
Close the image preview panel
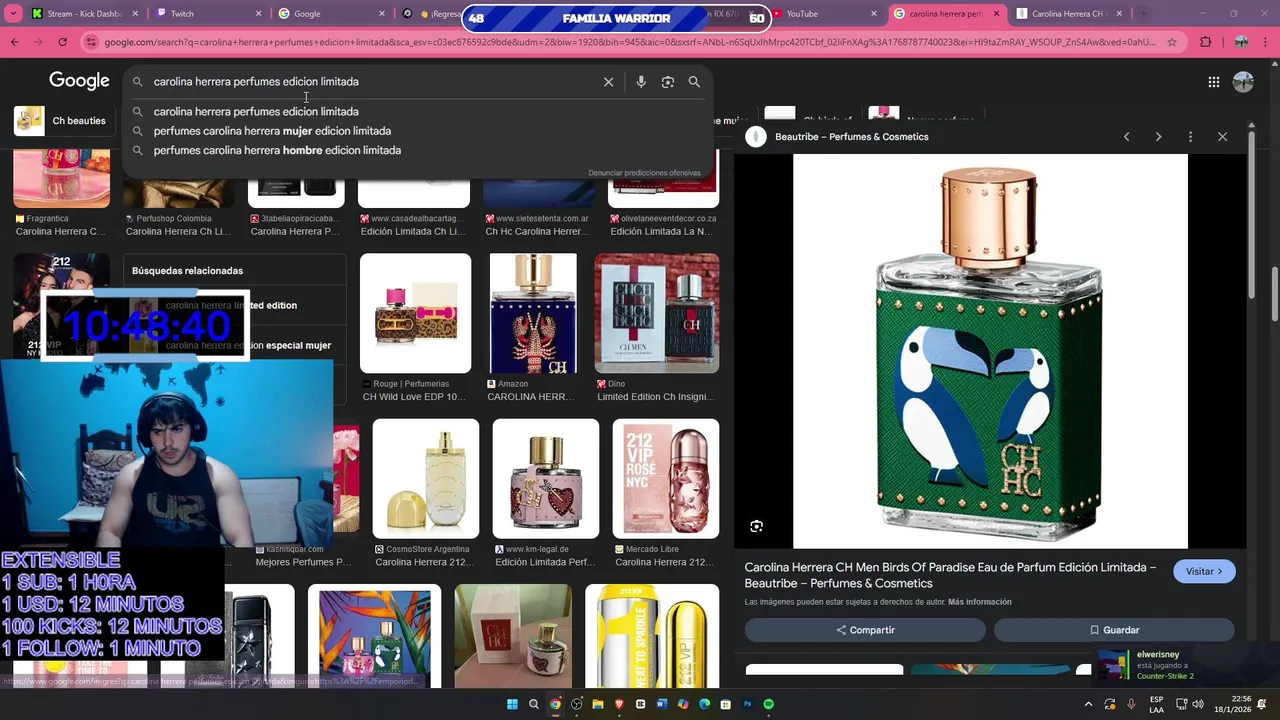(x=1222, y=137)
